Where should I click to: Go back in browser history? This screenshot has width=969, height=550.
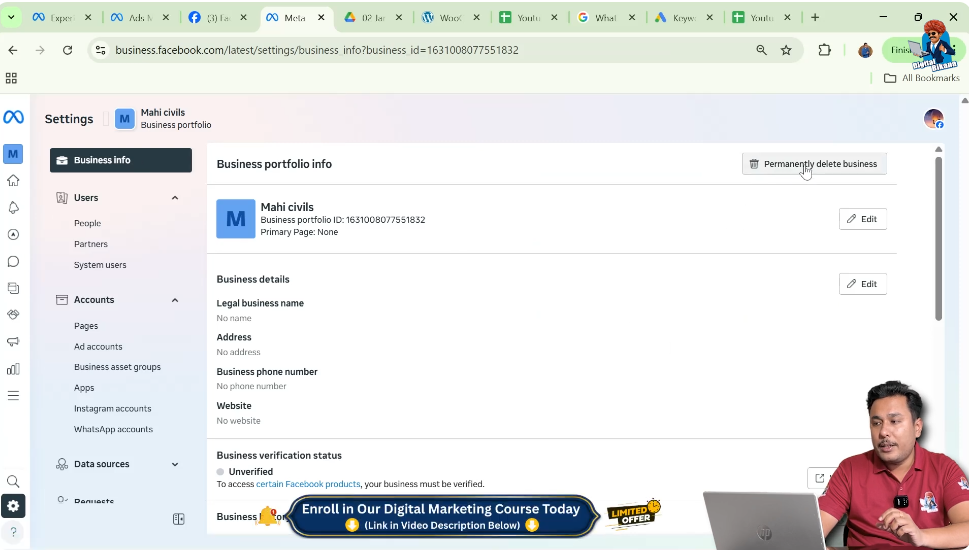click(x=13, y=50)
